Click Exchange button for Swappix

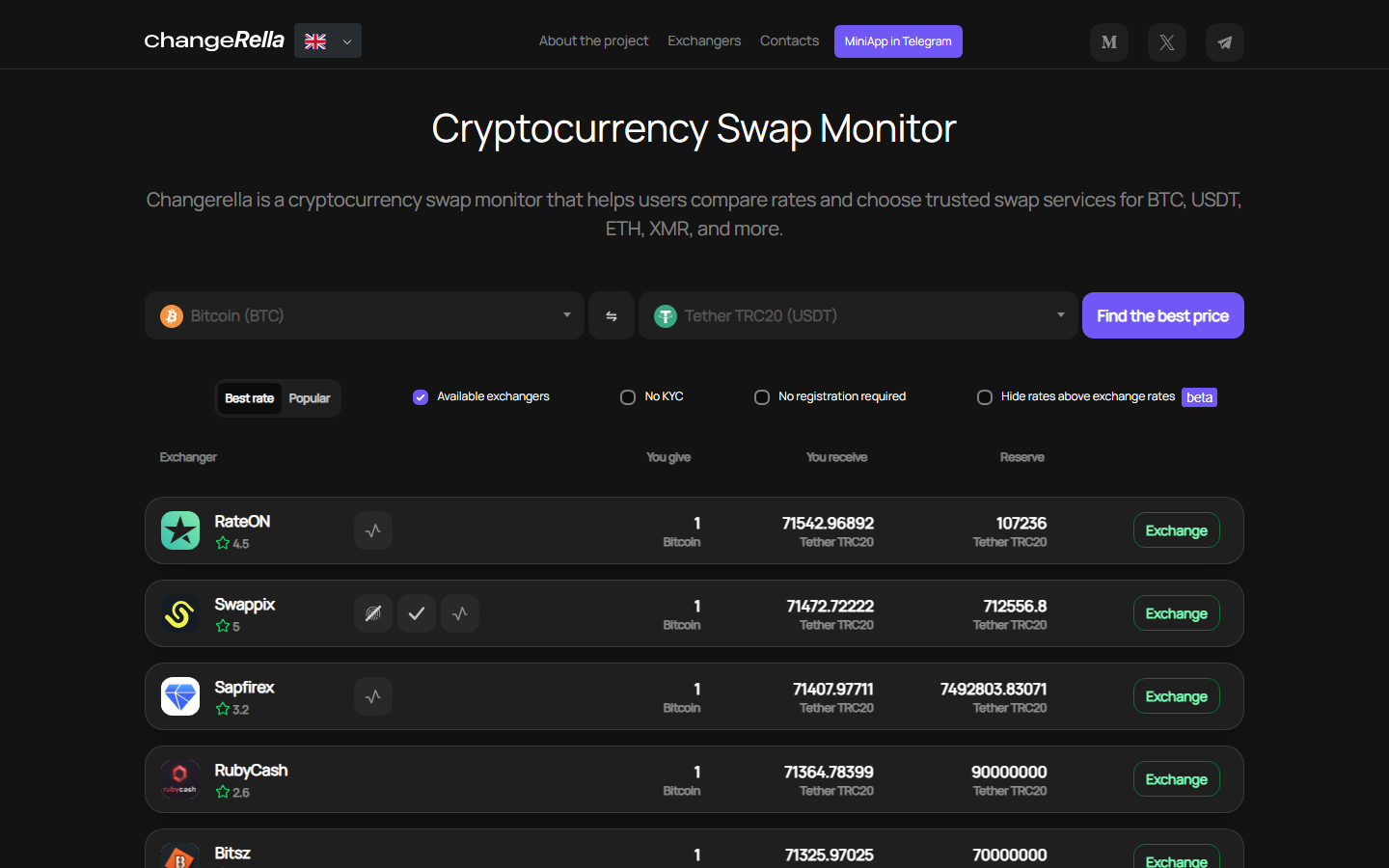(x=1177, y=613)
